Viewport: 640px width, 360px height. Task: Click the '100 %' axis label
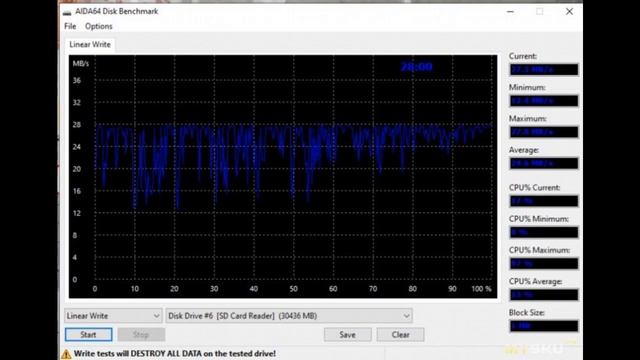click(482, 289)
